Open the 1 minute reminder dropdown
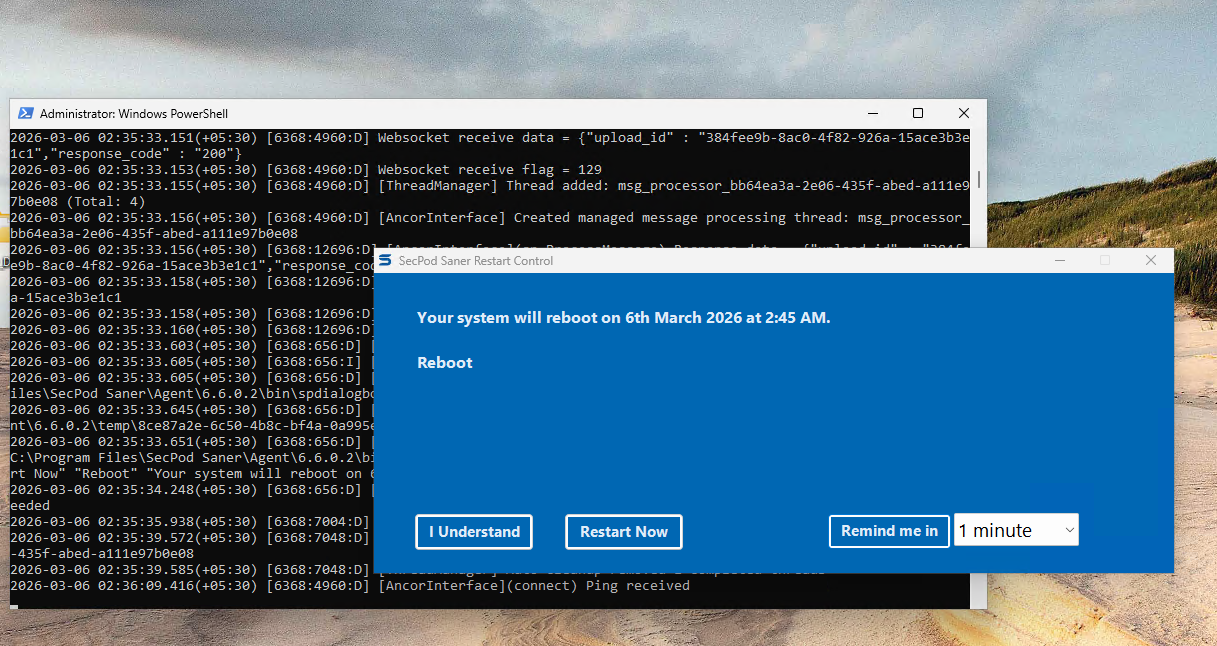 (x=1016, y=530)
